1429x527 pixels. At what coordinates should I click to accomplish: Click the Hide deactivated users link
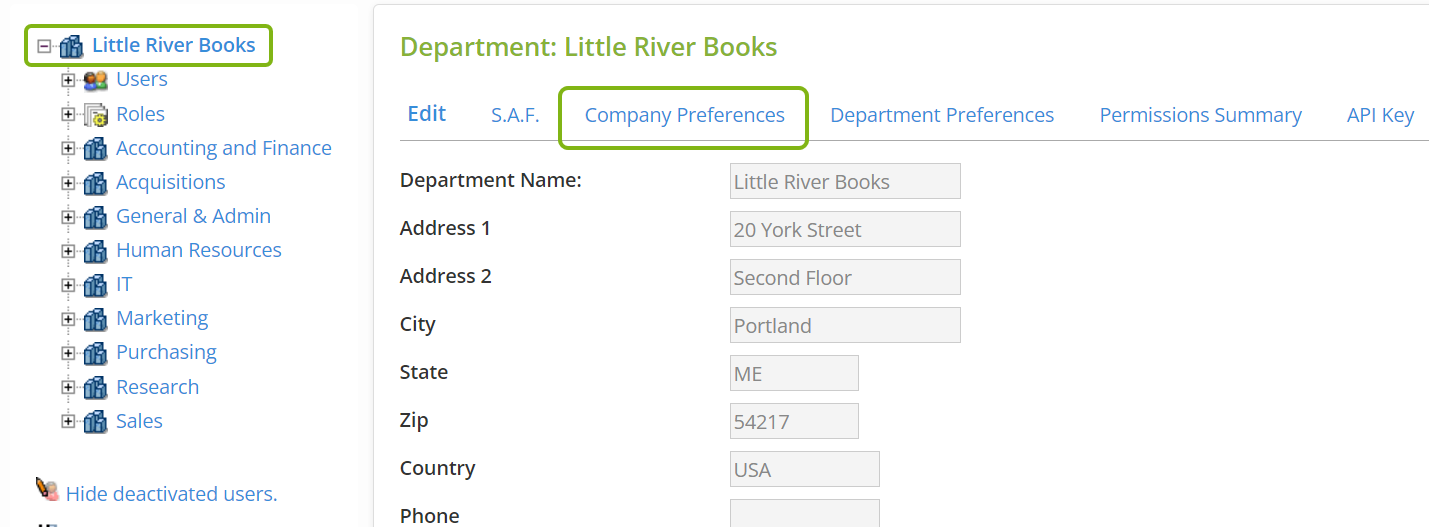click(172, 494)
